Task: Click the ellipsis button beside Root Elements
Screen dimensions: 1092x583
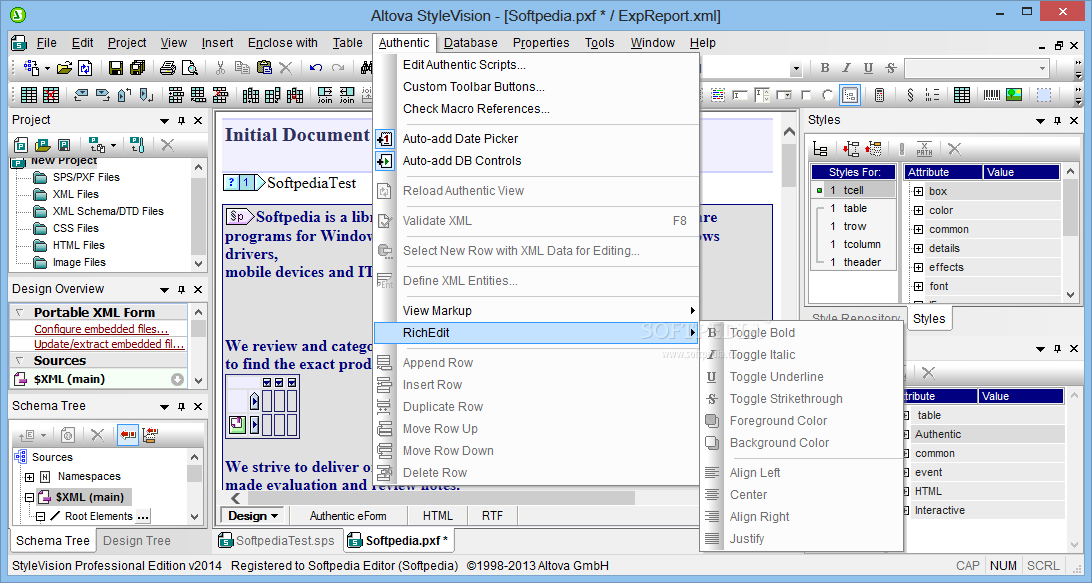Action: [x=143, y=517]
